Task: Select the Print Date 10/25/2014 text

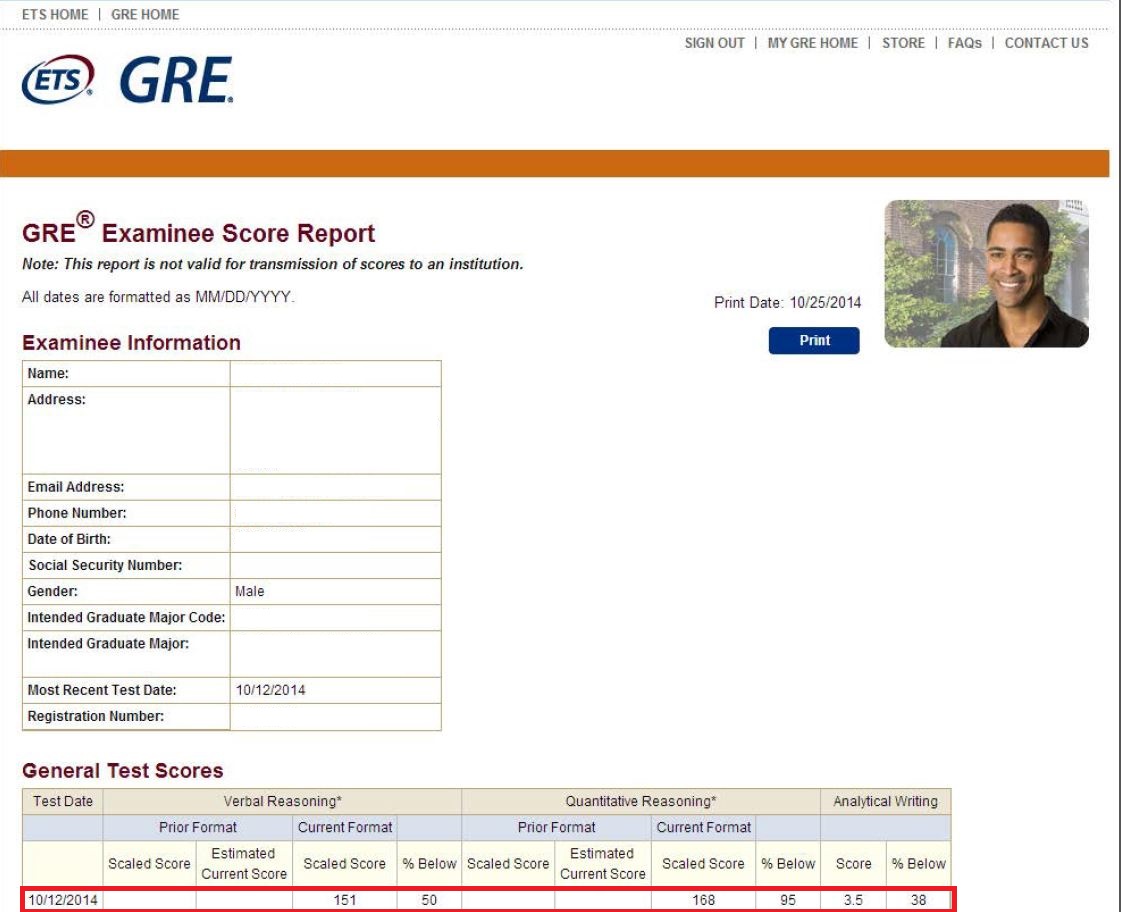Action: point(787,302)
